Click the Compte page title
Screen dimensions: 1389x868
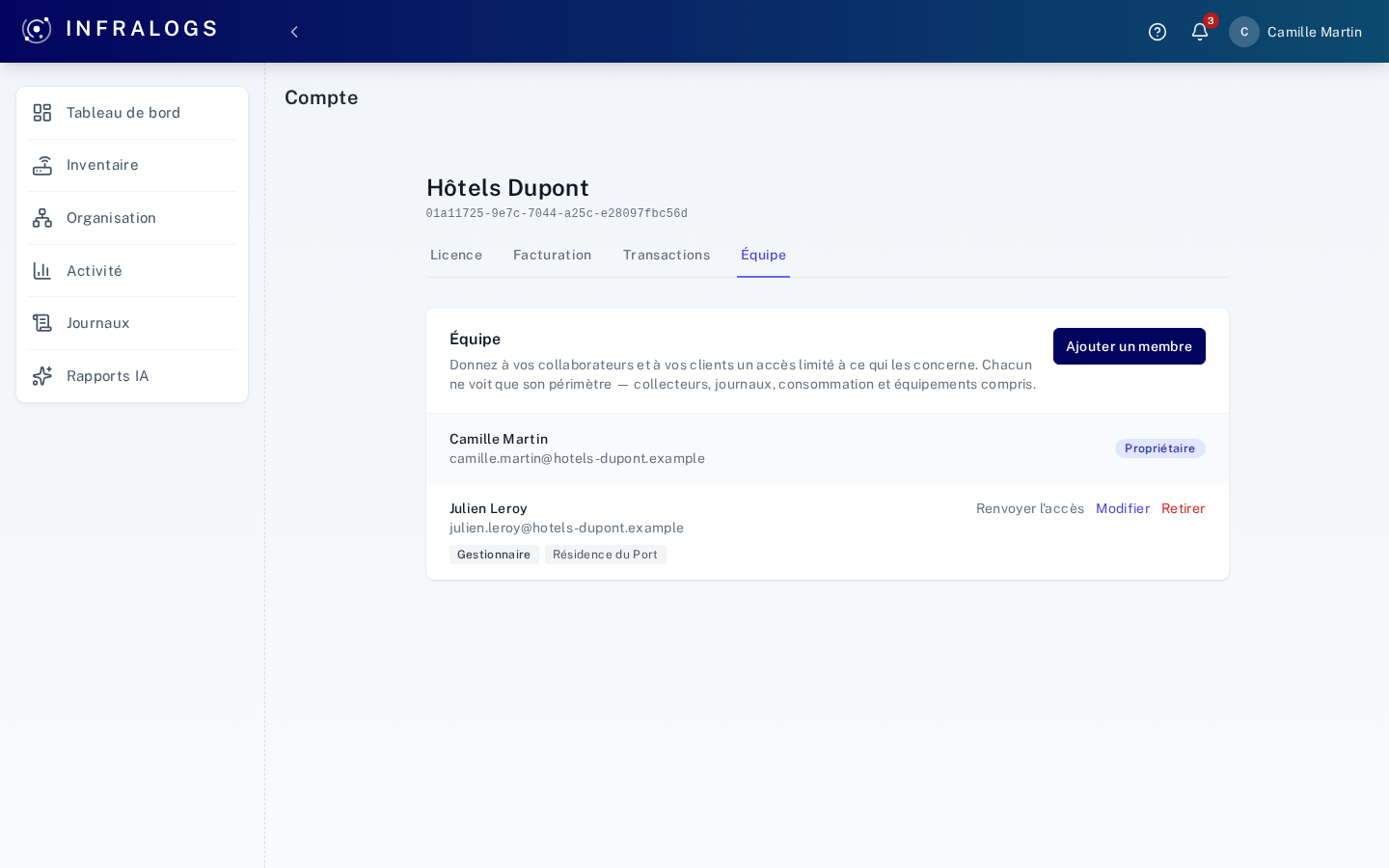[321, 97]
